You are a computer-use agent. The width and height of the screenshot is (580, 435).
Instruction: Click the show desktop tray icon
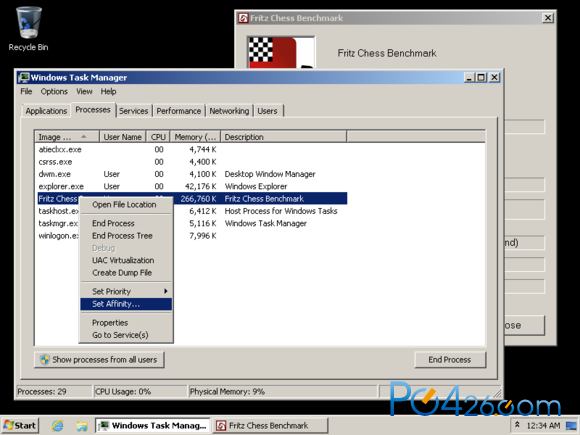(x=571, y=425)
